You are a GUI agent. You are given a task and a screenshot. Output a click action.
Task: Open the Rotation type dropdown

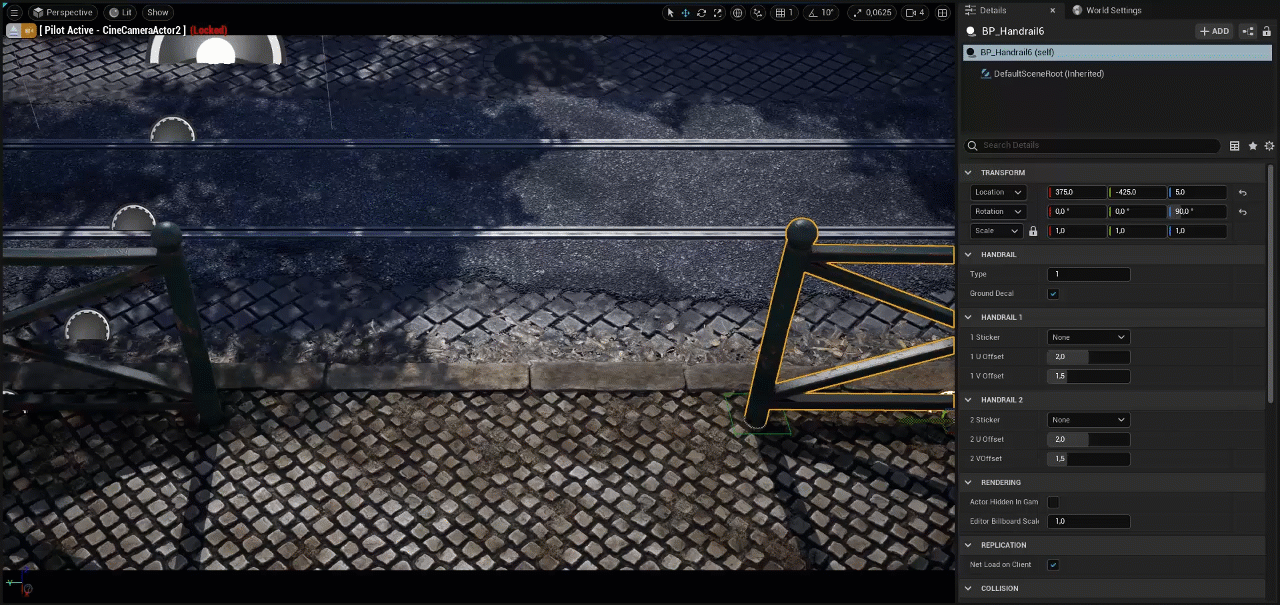point(998,211)
